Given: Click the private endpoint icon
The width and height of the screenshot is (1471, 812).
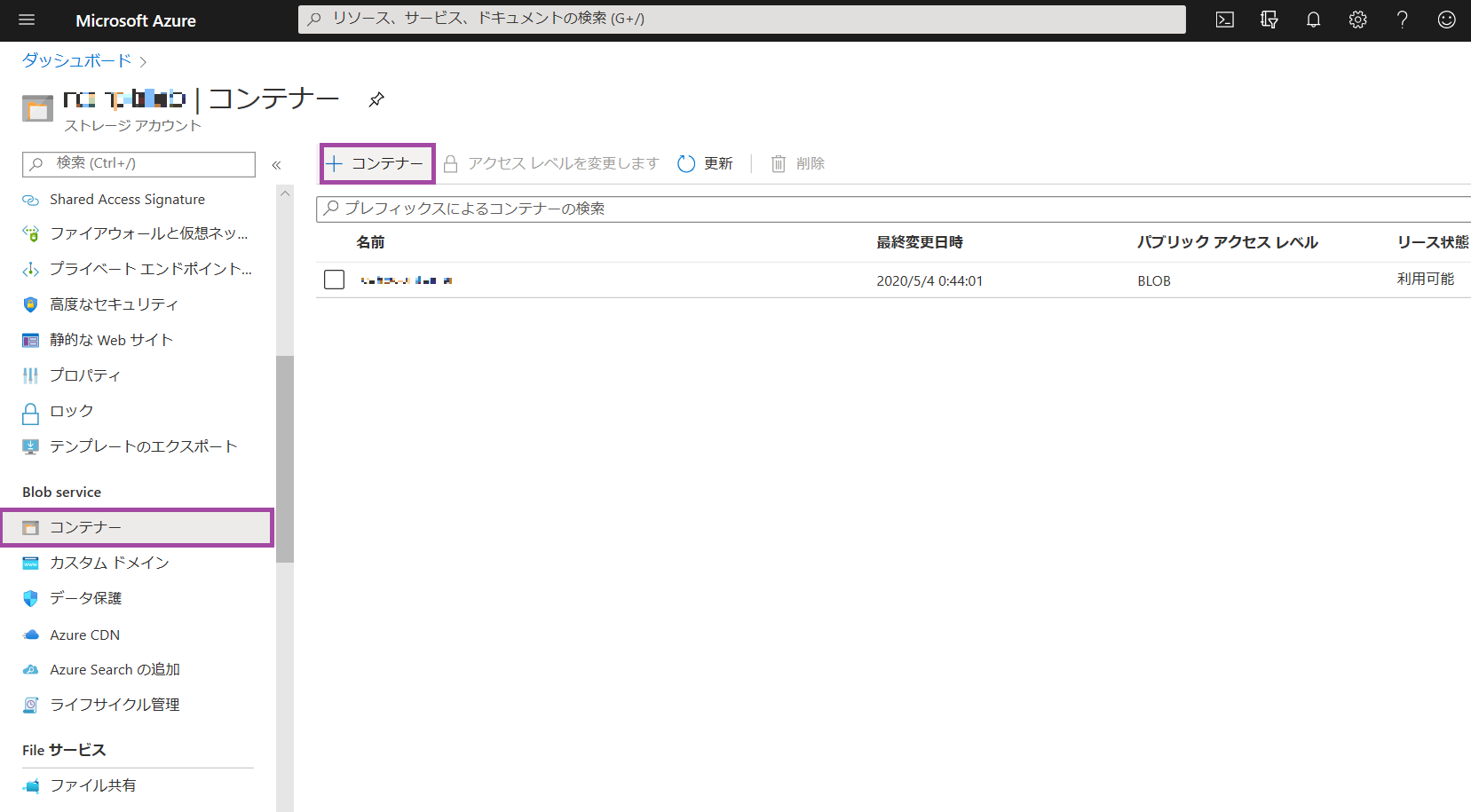Looking at the screenshot, I should (x=30, y=269).
